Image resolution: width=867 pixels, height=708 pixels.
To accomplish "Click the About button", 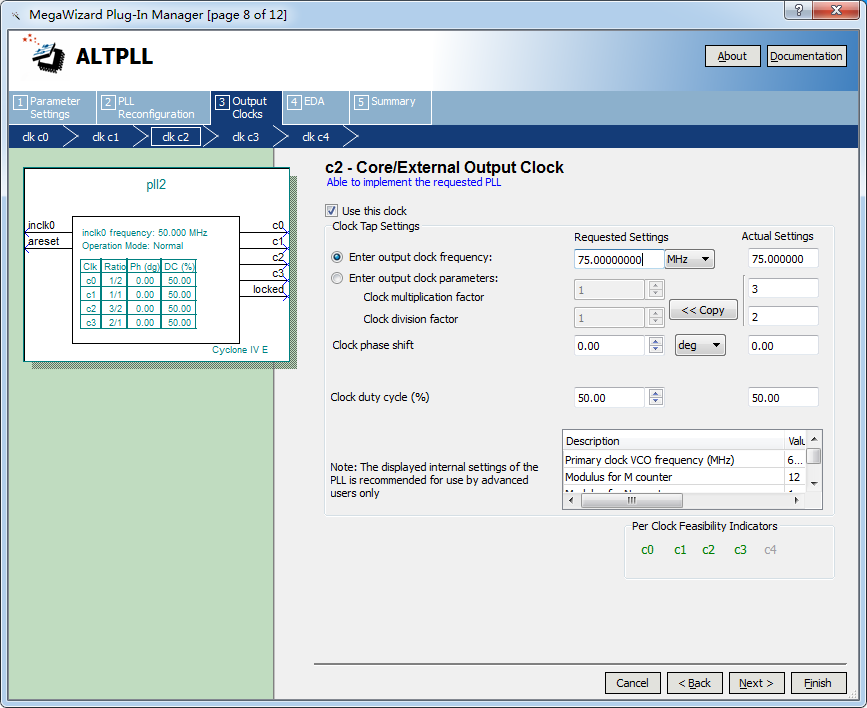I will tap(732, 56).
